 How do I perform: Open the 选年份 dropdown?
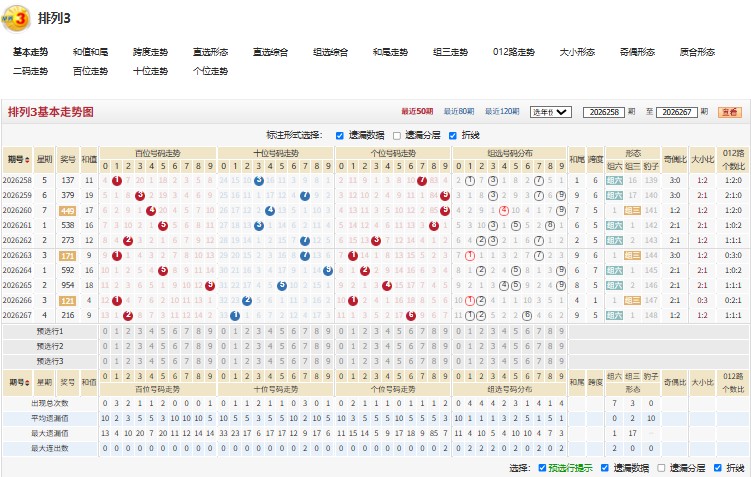(551, 112)
